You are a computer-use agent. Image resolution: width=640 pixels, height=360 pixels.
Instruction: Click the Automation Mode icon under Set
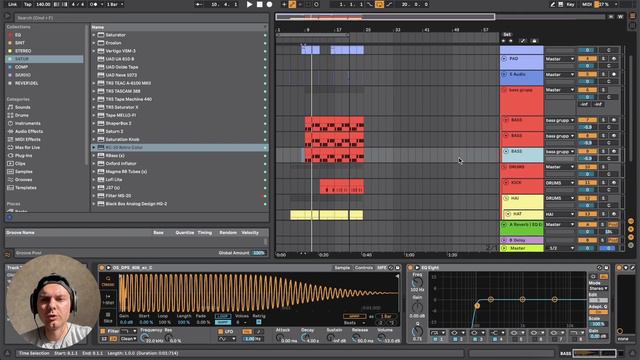coord(522,41)
